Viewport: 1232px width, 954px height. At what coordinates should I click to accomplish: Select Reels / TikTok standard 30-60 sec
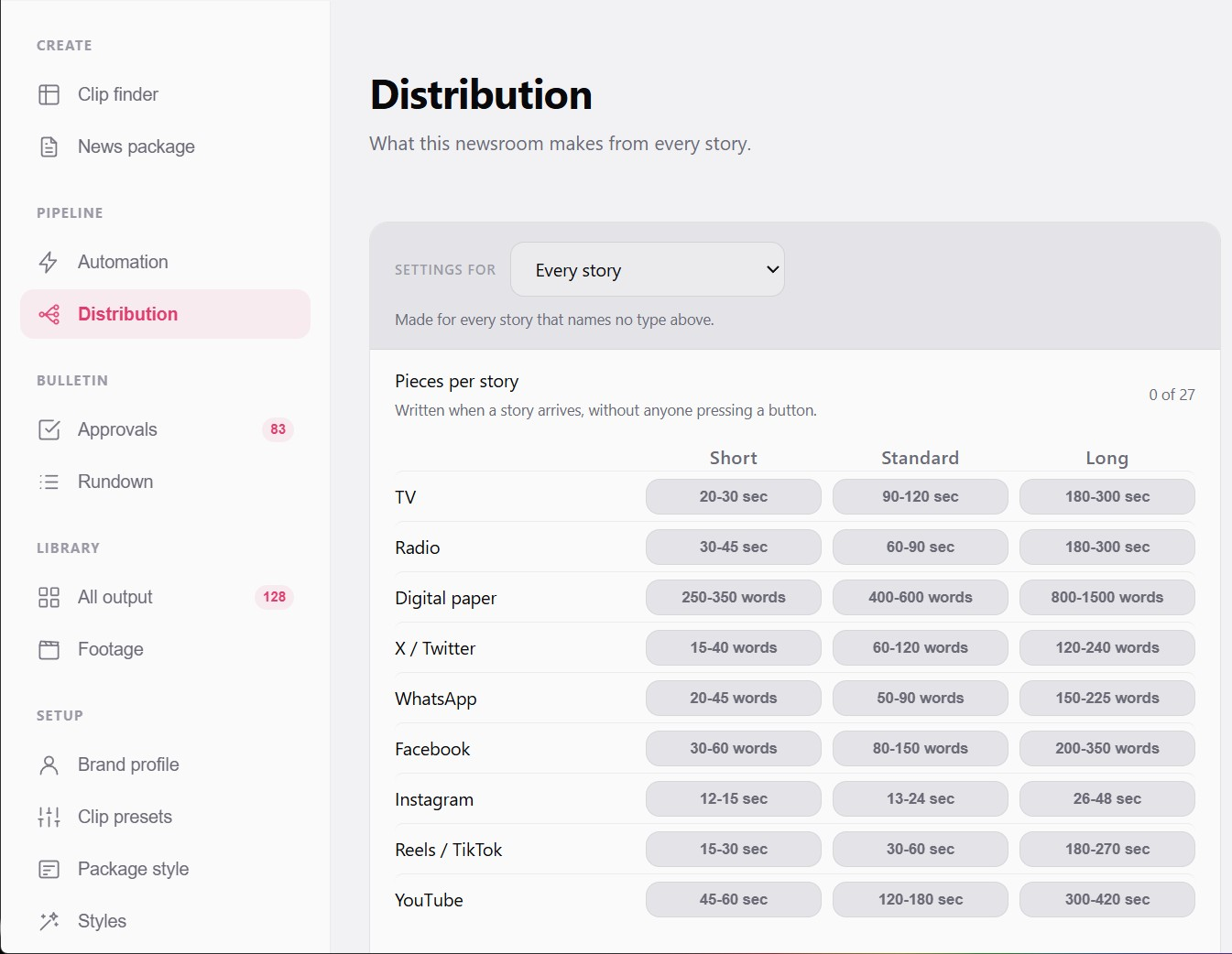tap(921, 849)
